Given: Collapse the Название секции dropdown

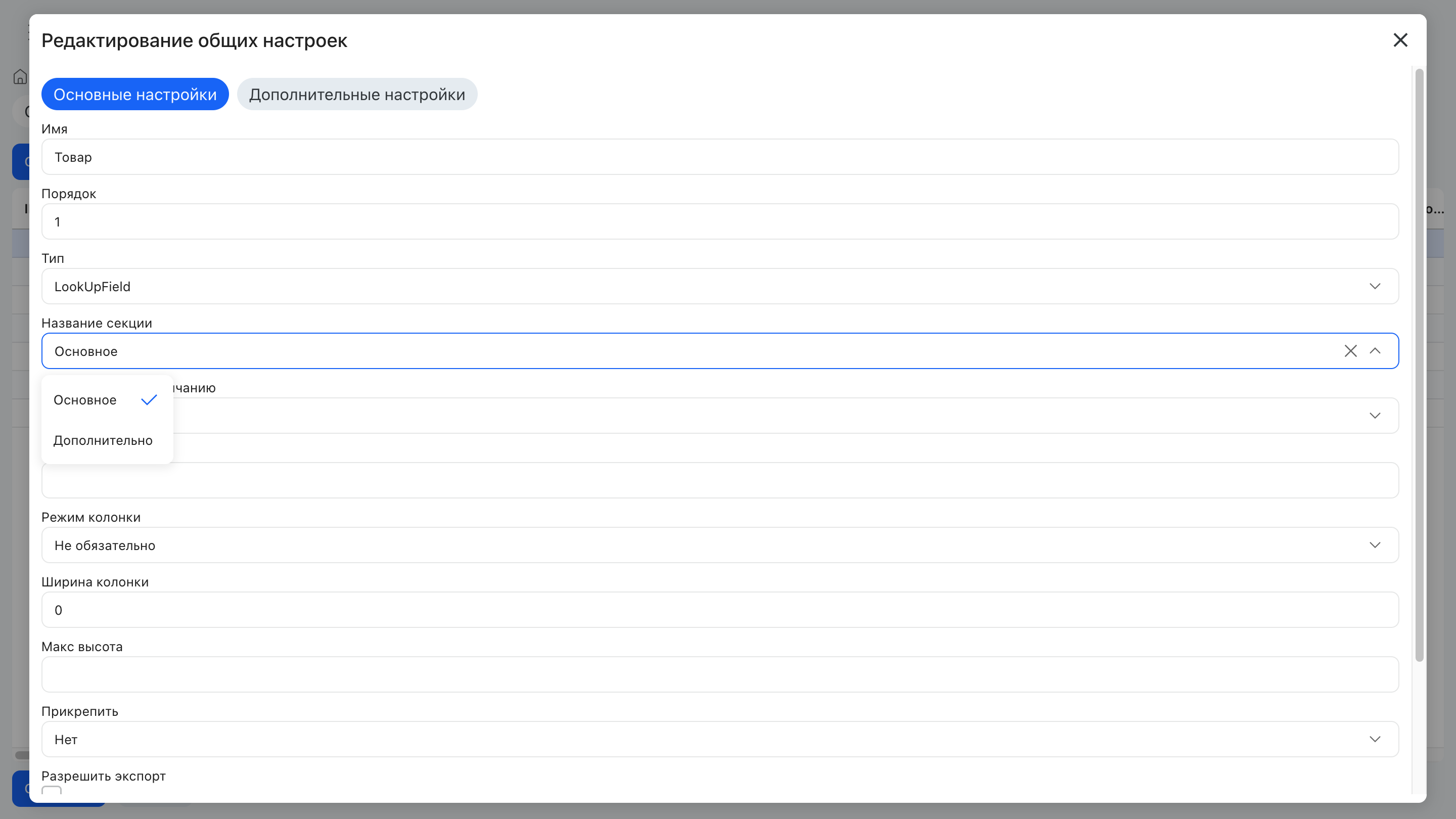Looking at the screenshot, I should click(1375, 351).
